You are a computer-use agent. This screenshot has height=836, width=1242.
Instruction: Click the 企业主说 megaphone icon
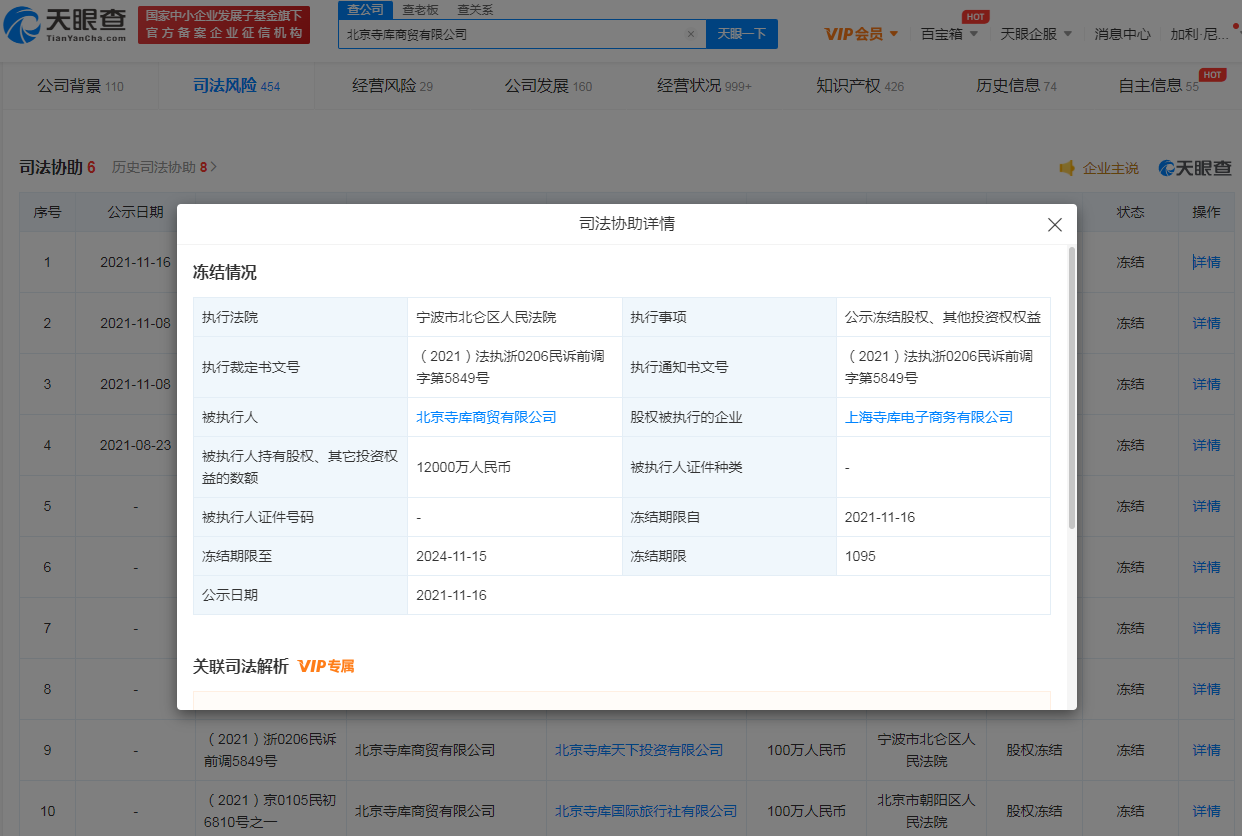tap(1067, 168)
